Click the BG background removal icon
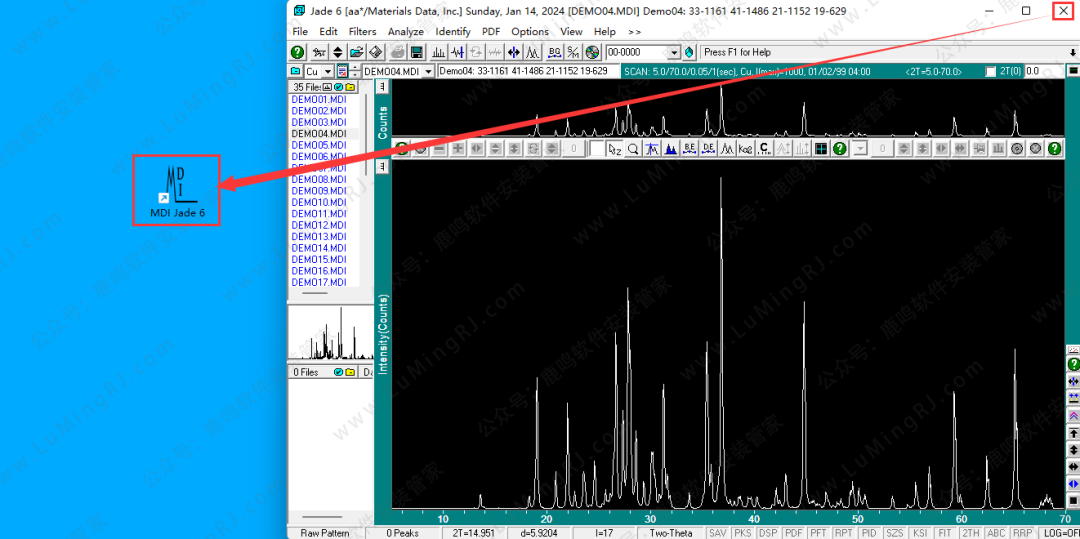This screenshot has height=539, width=1080. pos(553,52)
